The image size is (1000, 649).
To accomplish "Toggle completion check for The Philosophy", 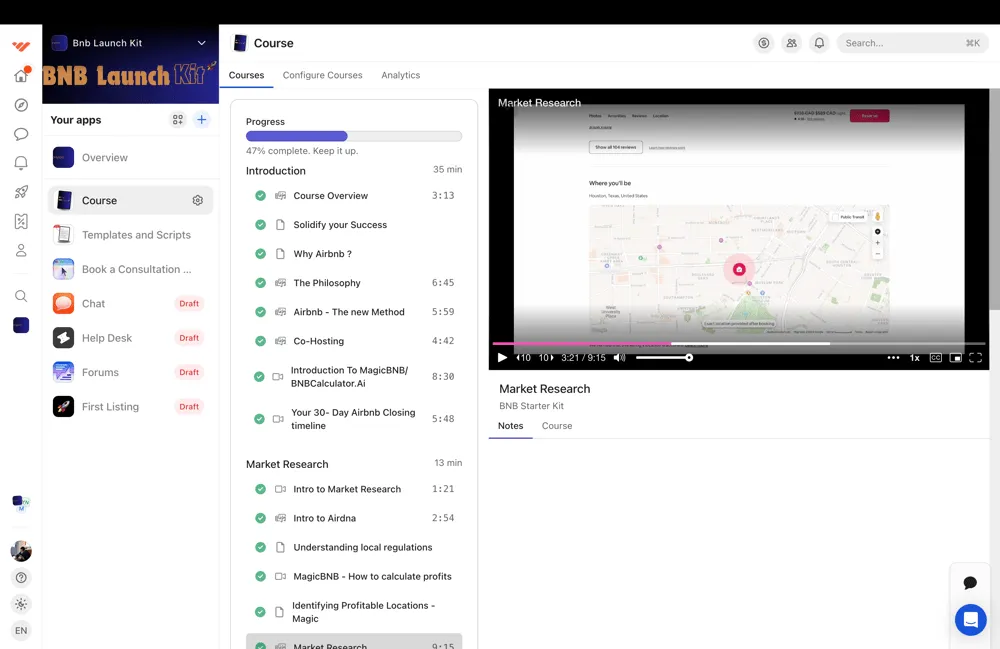I will (260, 282).
